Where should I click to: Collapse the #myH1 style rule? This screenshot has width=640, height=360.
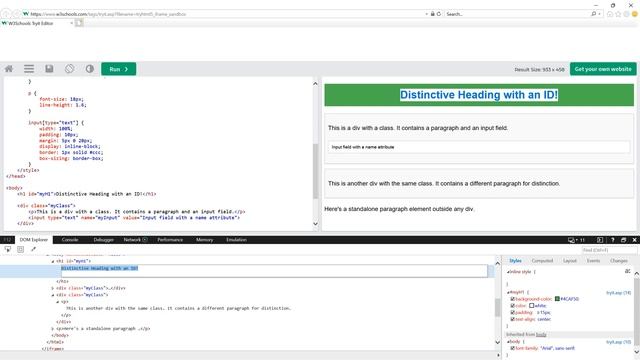(x=508, y=292)
